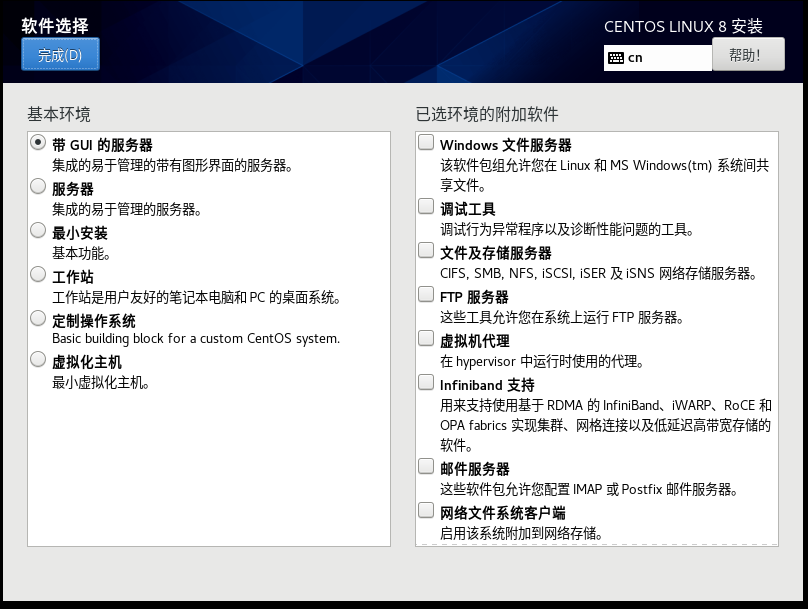808x609 pixels.
Task: Check the Infiniband 支持 checkbox
Action: tap(426, 382)
